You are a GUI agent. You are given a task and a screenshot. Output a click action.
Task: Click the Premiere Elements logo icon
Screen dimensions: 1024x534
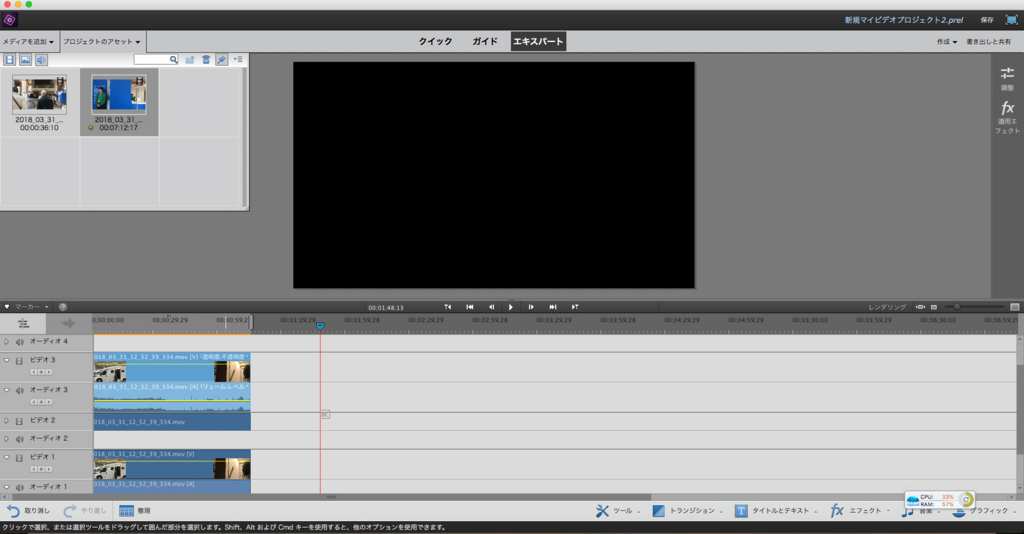9,20
